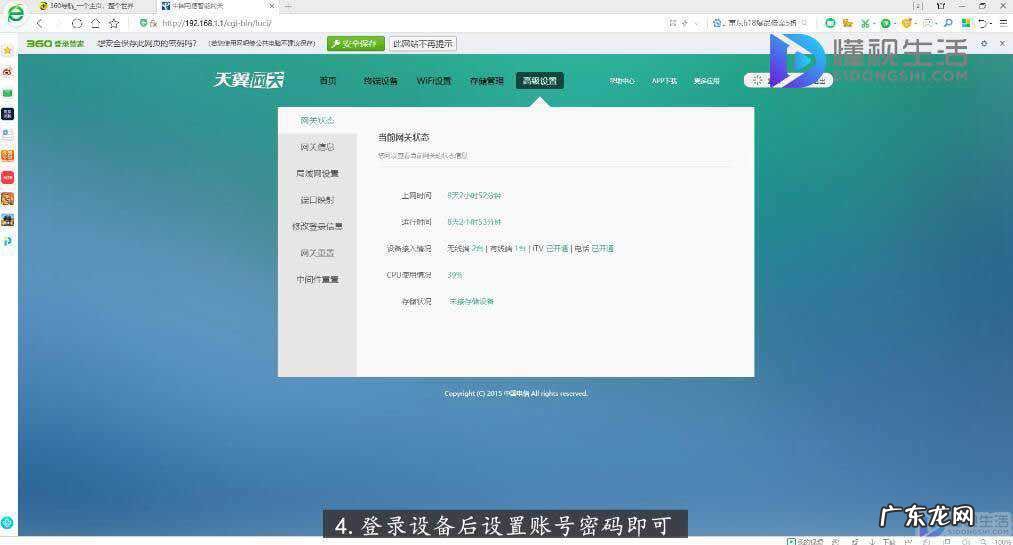
Task: Click the 100% zoom level in status bar
Action: (1001, 541)
